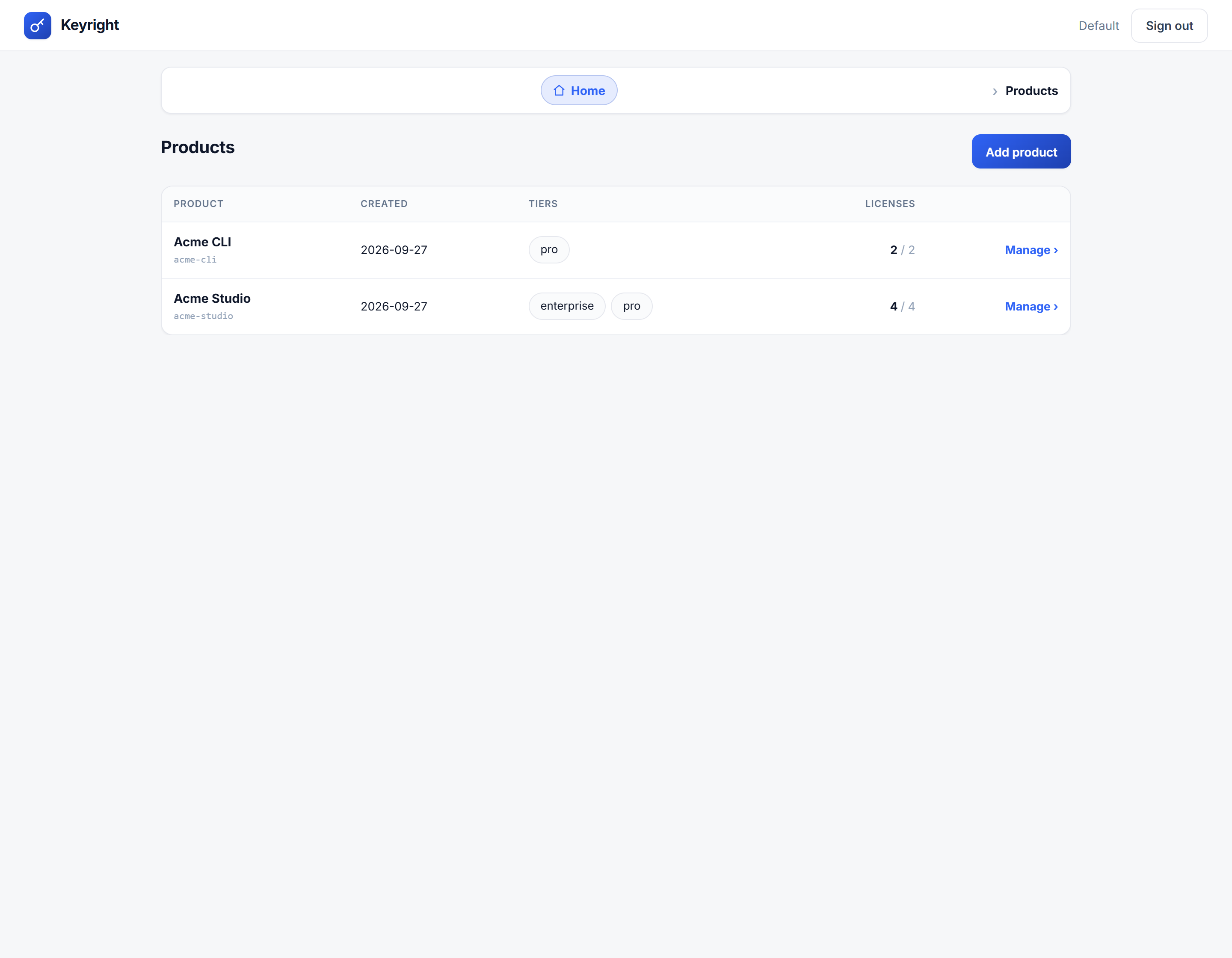Screen dimensions: 1232x958
Task: Click the CREATED column header
Action: 384,204
